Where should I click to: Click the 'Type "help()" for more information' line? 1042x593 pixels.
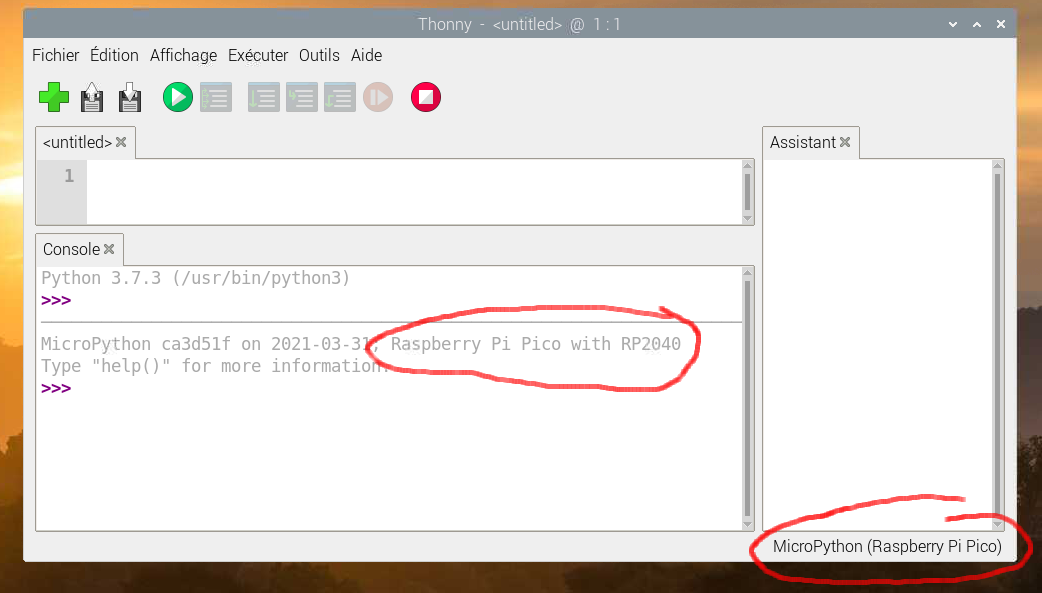point(214,366)
